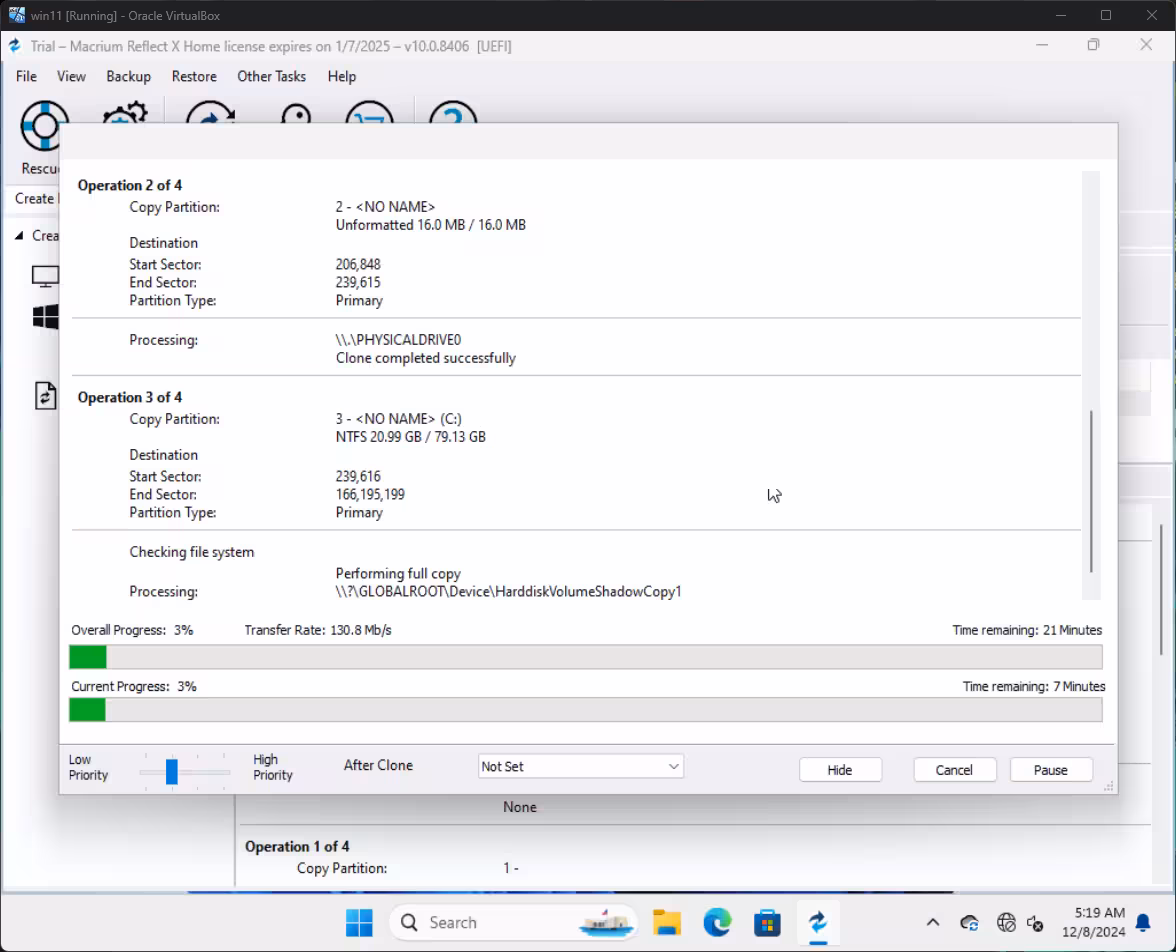The height and width of the screenshot is (952, 1176).
Task: Click the main window right scrollbar
Action: pos(1161,589)
